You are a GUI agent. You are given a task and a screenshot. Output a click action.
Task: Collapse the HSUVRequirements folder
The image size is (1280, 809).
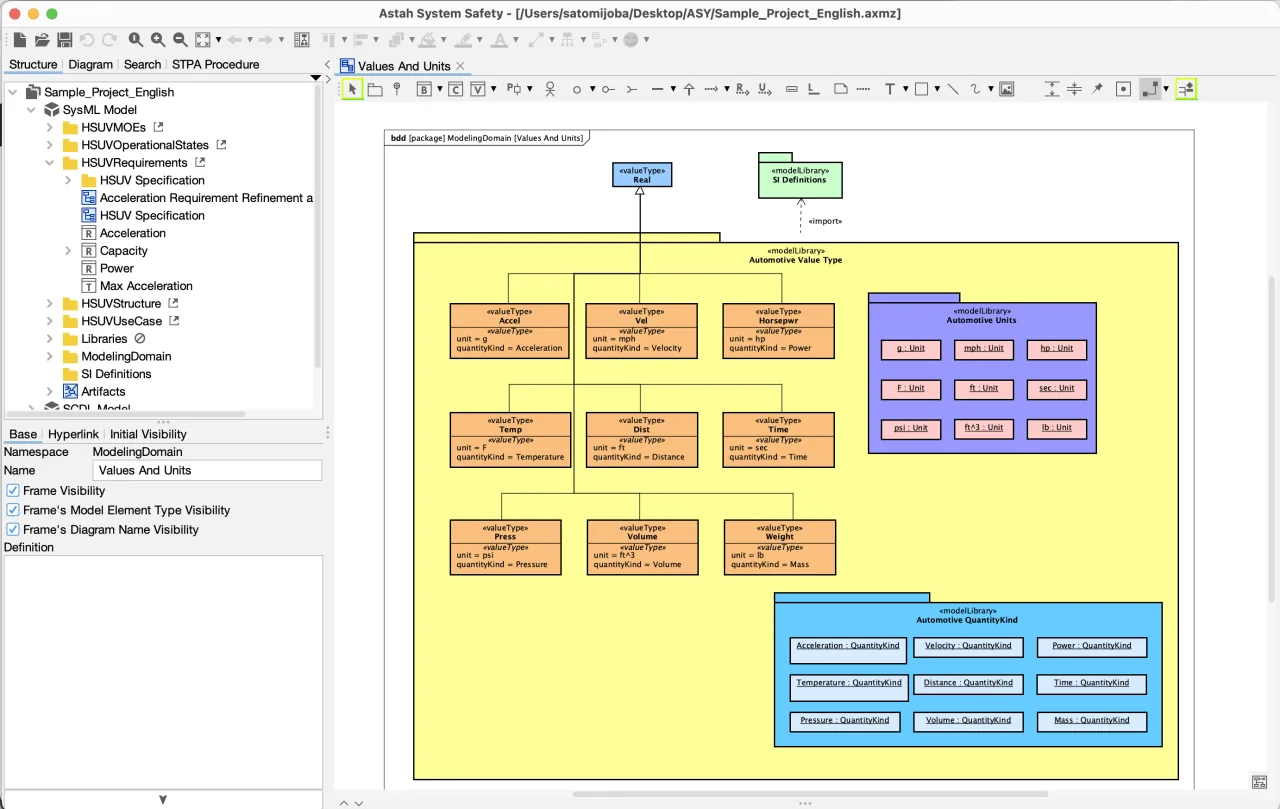50,162
